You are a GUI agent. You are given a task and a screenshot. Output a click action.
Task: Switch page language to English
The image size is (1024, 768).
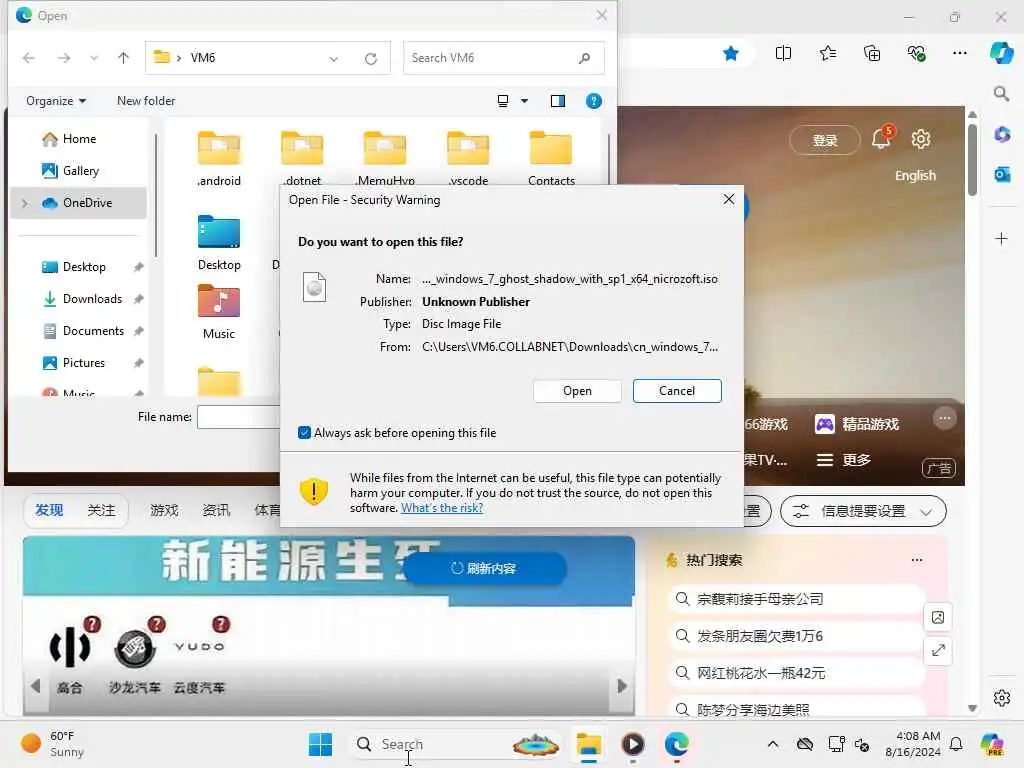(x=915, y=176)
